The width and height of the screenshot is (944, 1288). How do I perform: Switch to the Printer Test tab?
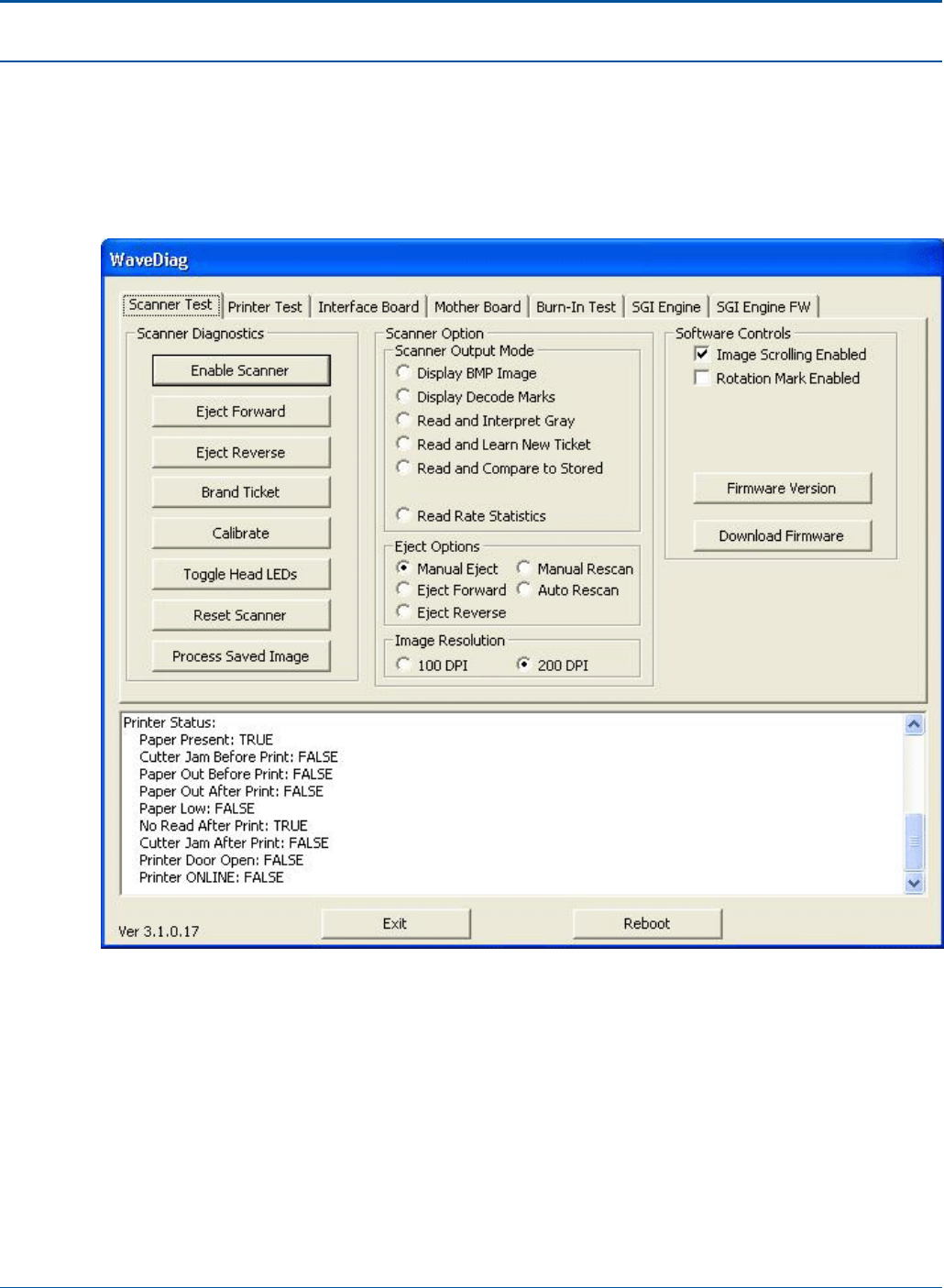(x=265, y=307)
